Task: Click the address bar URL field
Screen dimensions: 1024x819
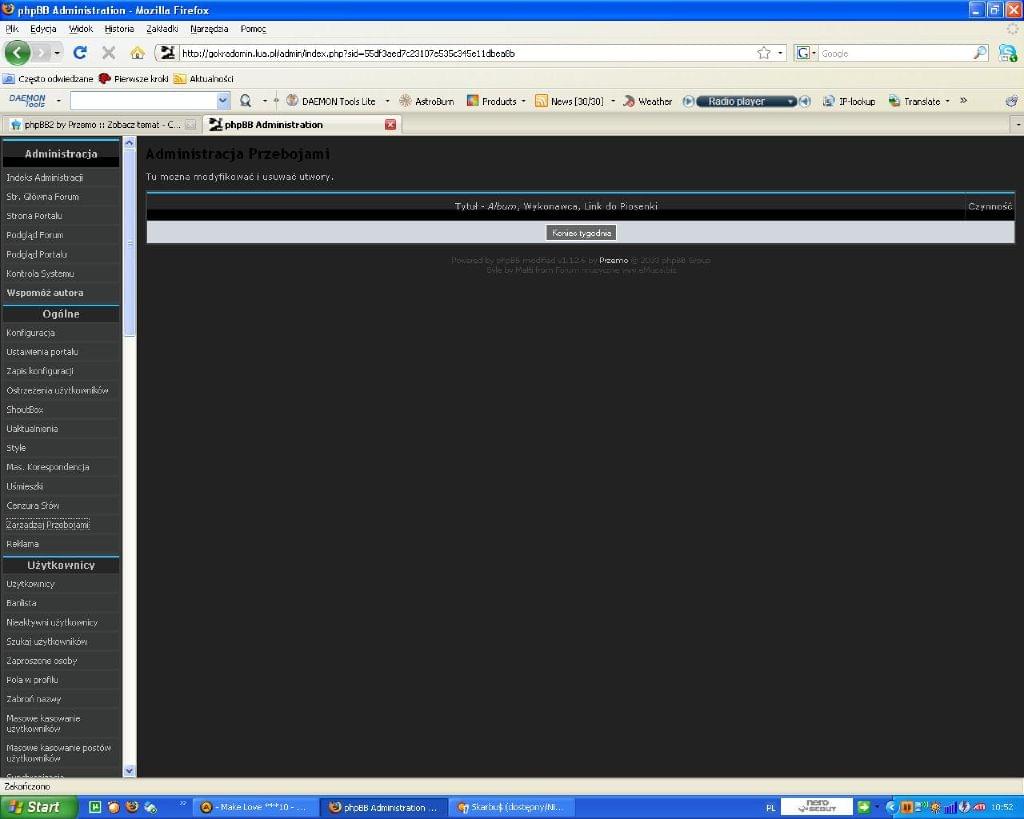Action: pyautogui.click(x=467, y=53)
